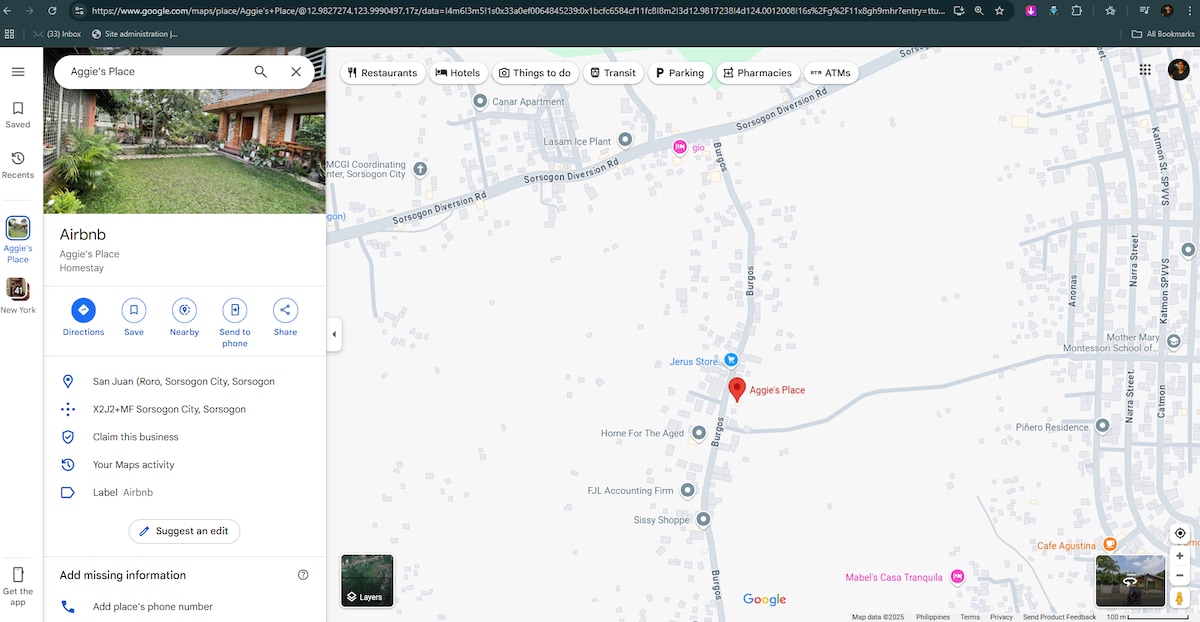The height and width of the screenshot is (622, 1200).
Task: Click the Jerus Store shopping pin
Action: click(731, 360)
